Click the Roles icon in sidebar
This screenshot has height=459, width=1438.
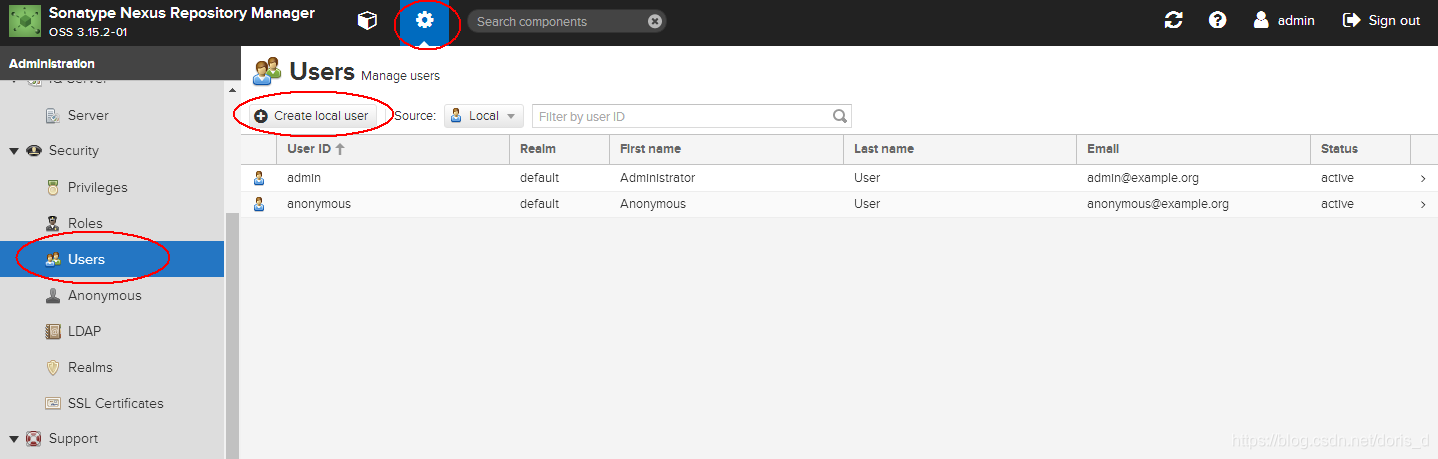click(x=54, y=223)
